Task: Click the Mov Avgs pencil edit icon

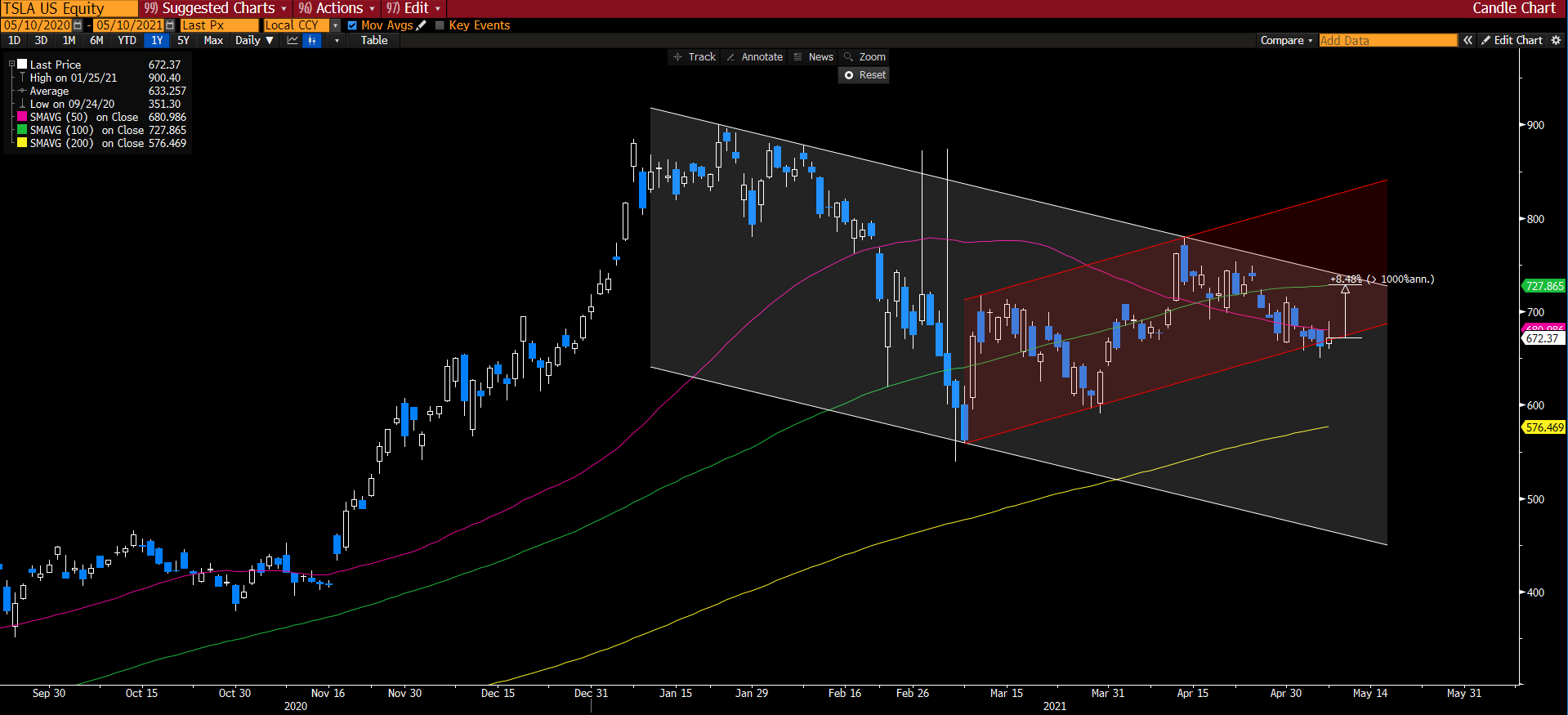Action: click(422, 25)
